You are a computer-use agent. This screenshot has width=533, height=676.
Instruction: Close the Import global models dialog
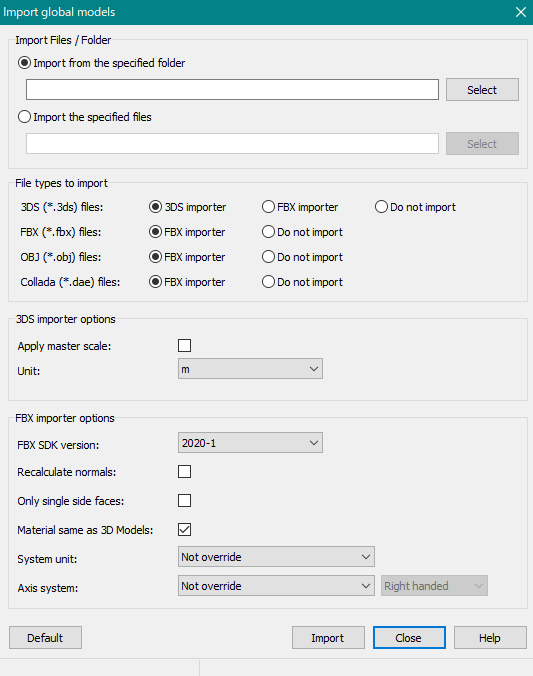(409, 638)
